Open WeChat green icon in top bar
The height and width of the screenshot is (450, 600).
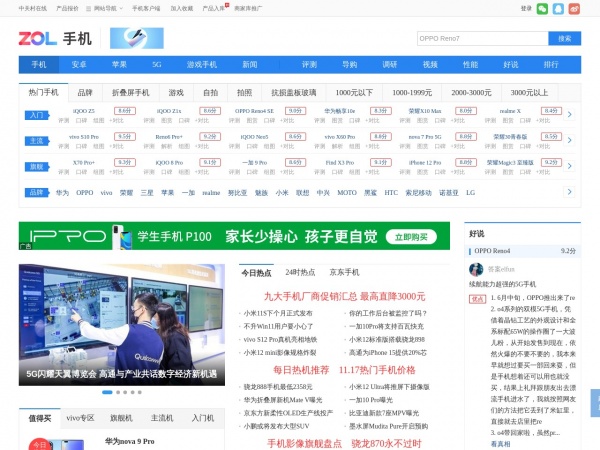[x=542, y=8]
